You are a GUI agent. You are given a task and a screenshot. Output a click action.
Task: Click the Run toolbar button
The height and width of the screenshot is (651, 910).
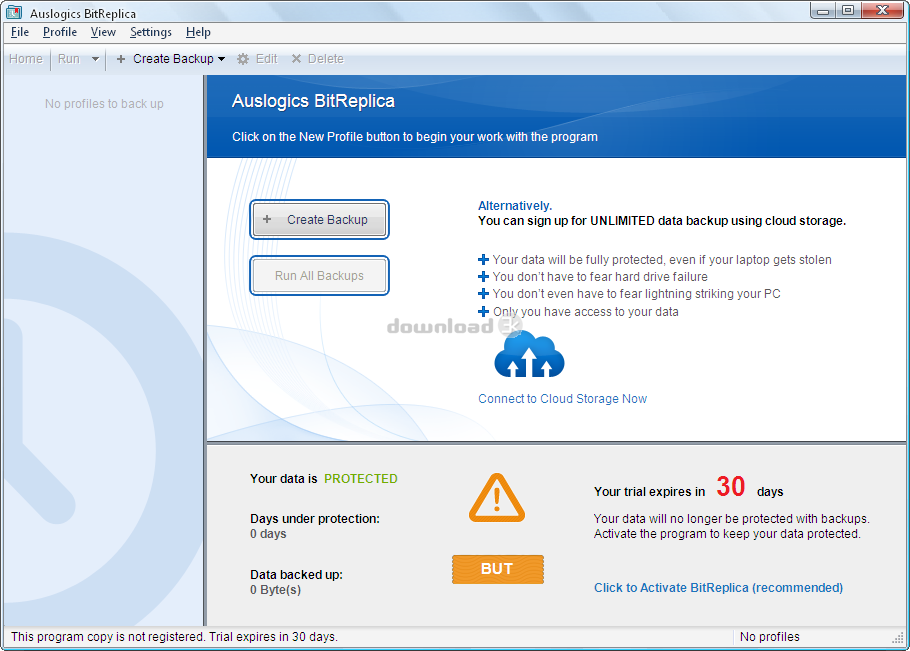click(68, 59)
